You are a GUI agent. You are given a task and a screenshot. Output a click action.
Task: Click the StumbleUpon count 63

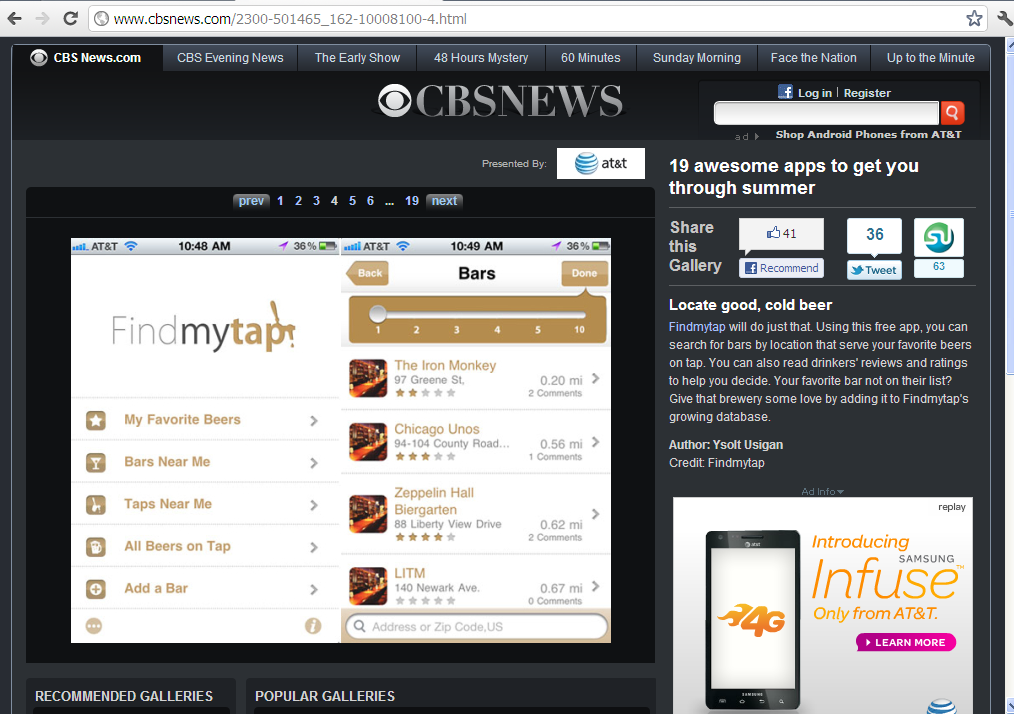click(938, 267)
